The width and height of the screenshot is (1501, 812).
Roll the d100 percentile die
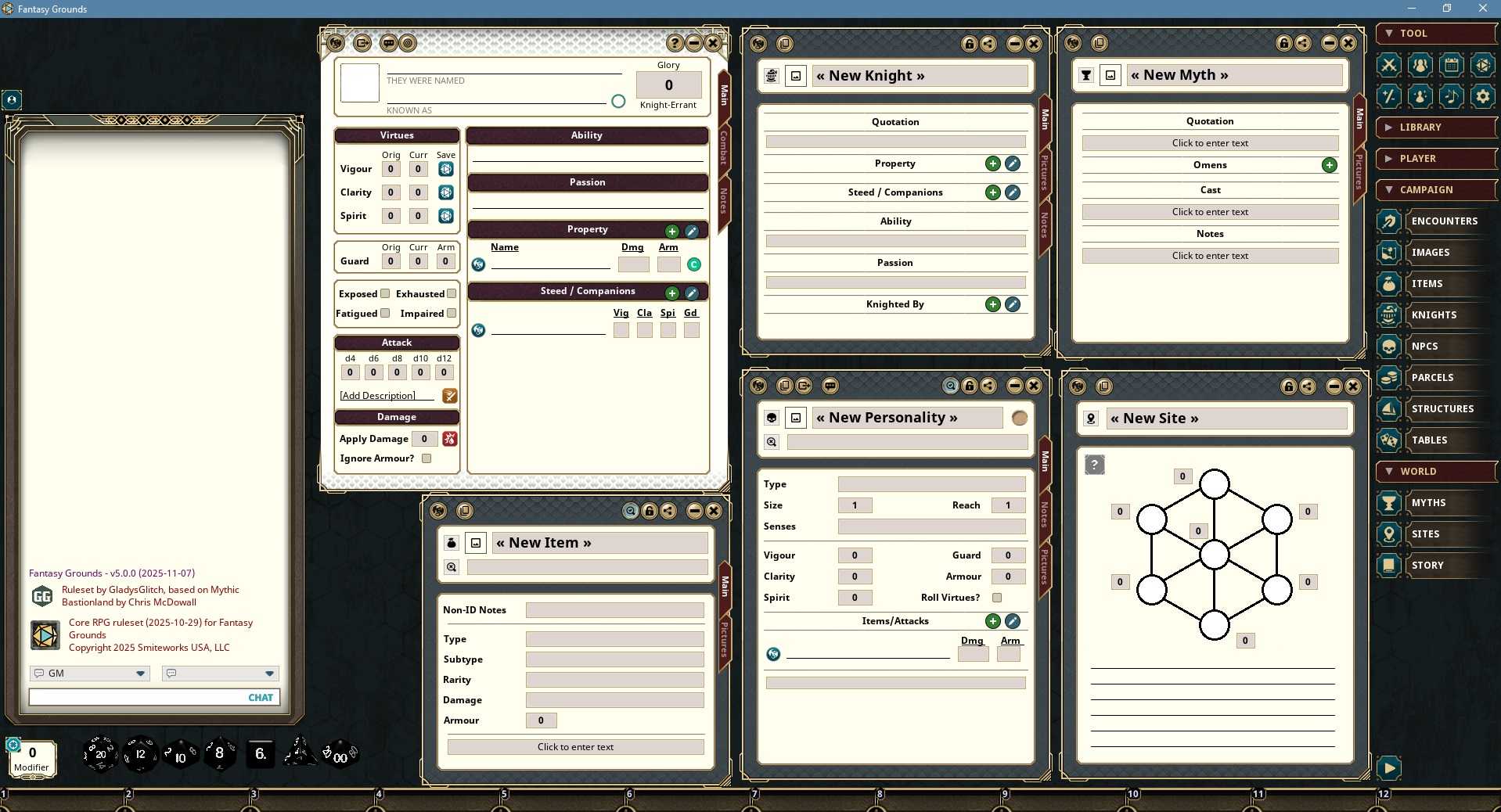tap(340, 755)
